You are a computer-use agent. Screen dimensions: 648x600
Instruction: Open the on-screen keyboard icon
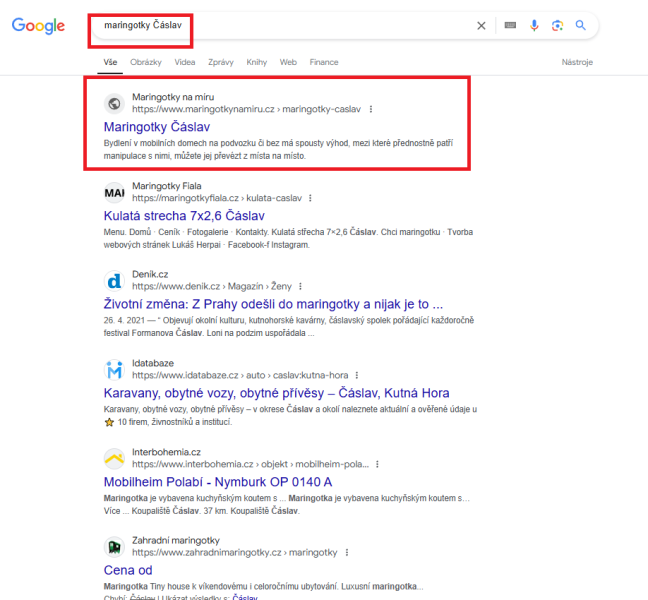(510, 26)
